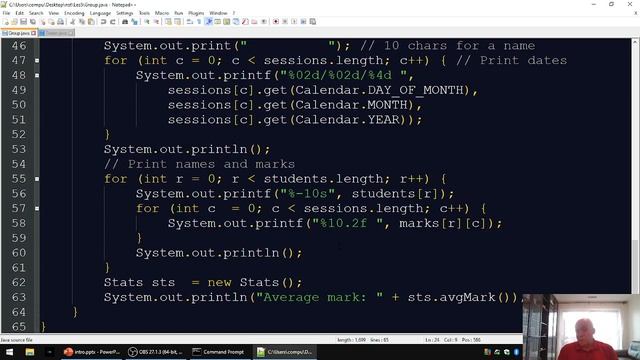
Task: Start macro recording with the red Record icon
Action: click(x=276, y=22)
